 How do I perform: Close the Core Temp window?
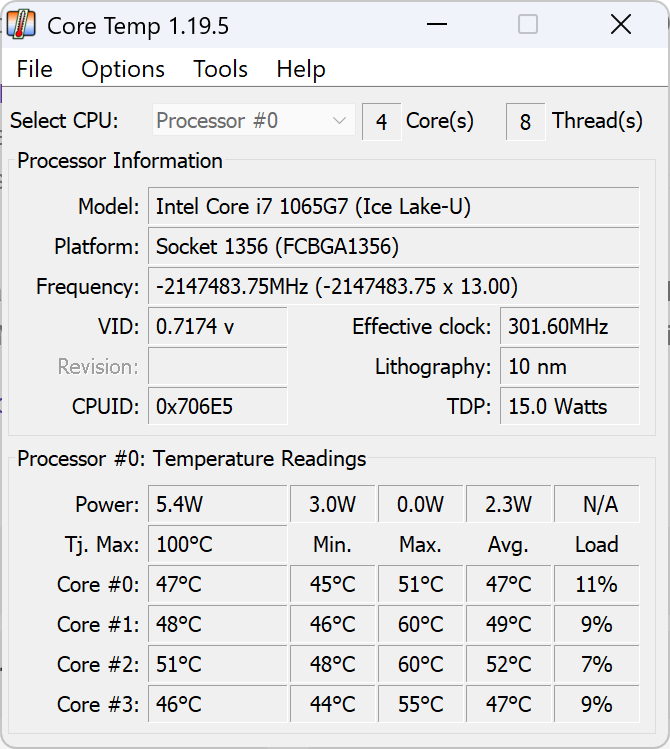pos(621,24)
